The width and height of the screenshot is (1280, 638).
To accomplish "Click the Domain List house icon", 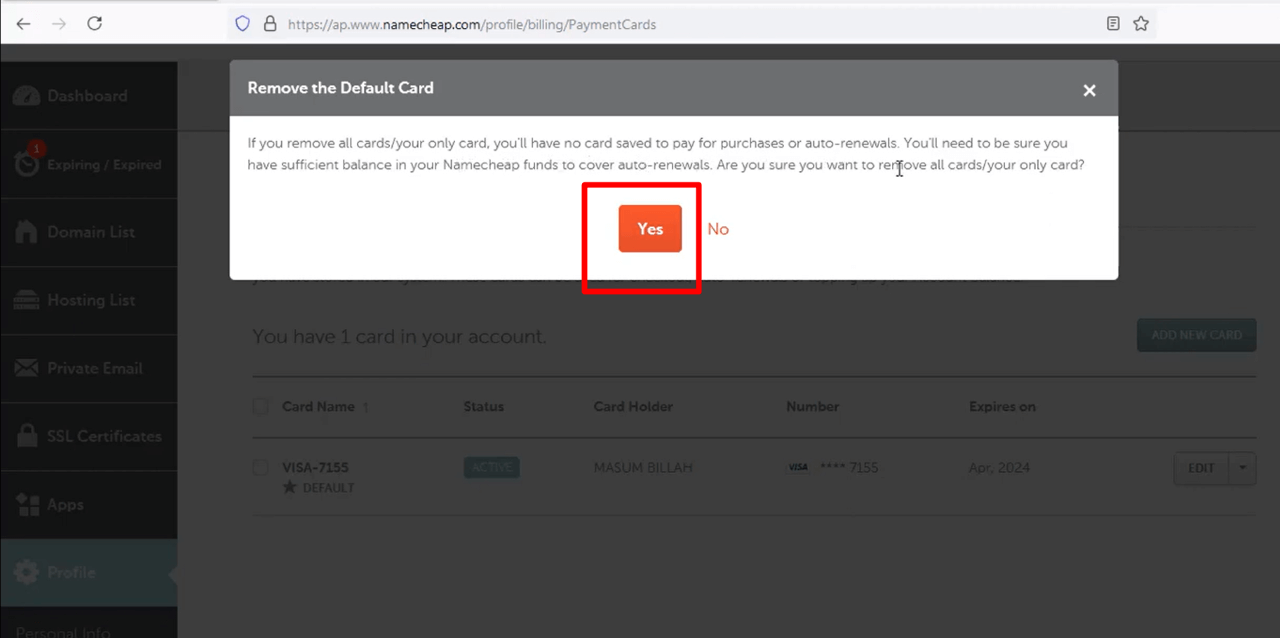I will (26, 231).
